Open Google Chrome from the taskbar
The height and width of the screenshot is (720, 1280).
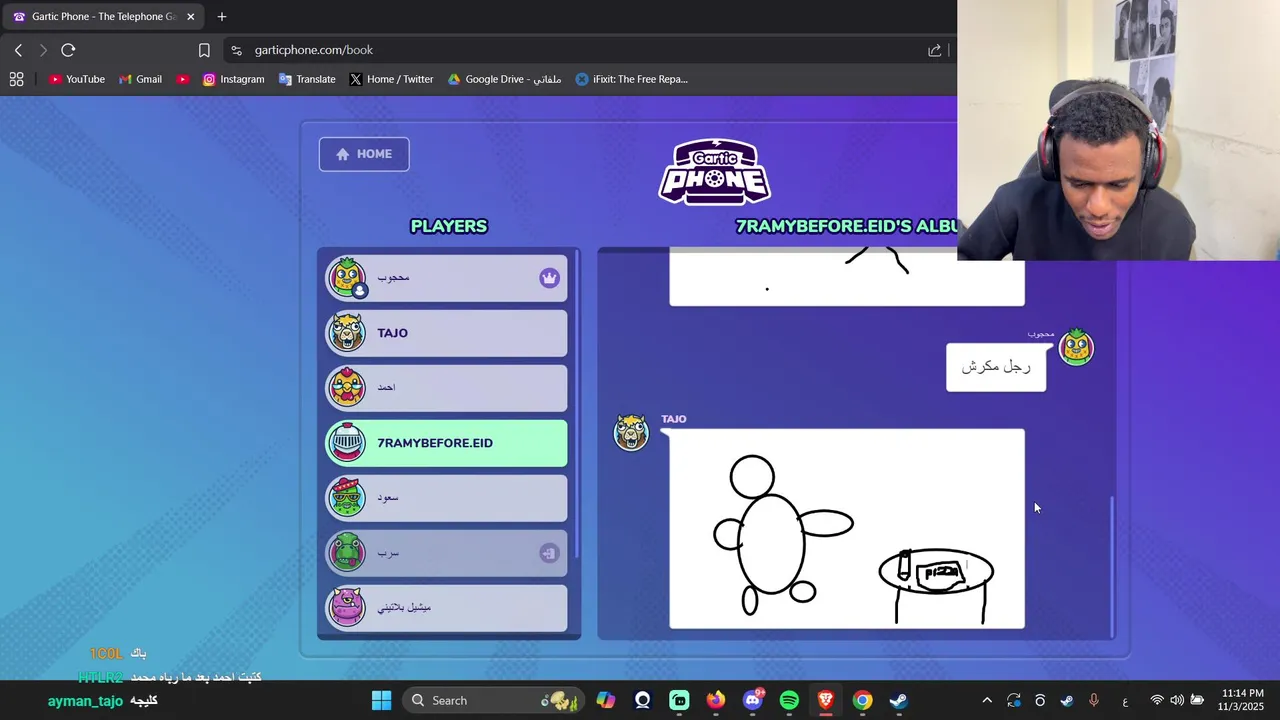[862, 700]
